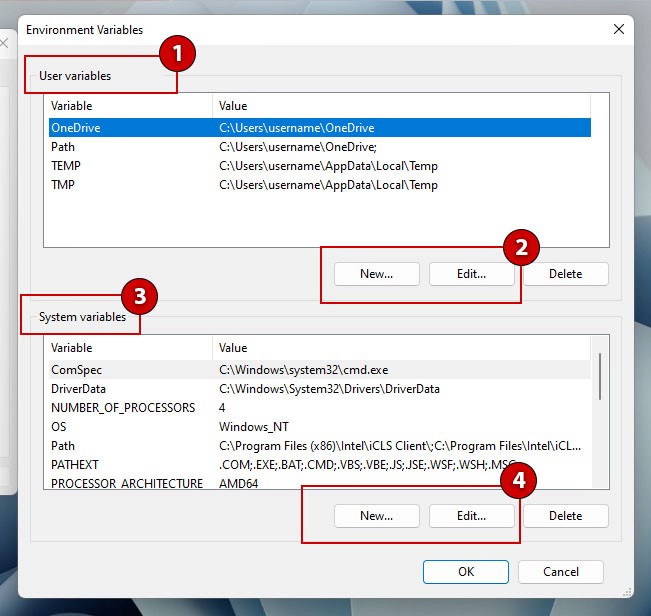The height and width of the screenshot is (616, 651).
Task: Click the system Path value starting C:\Program Files (x86)
Action: pyautogui.click(x=400, y=446)
